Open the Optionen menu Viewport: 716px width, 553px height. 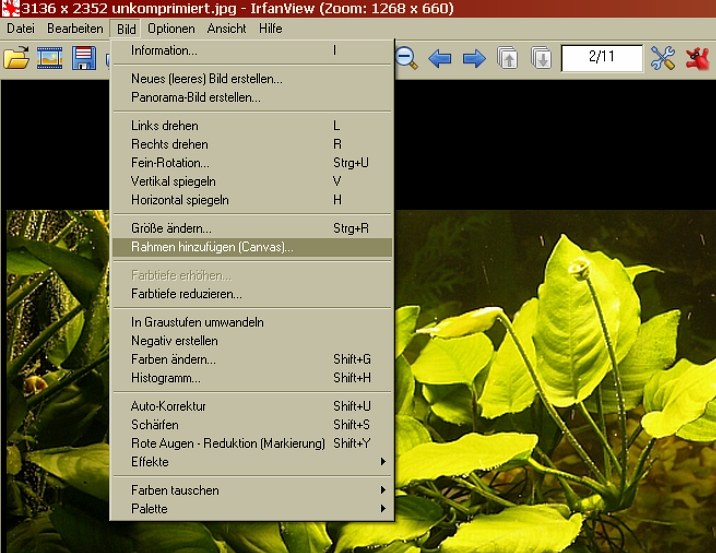(171, 29)
